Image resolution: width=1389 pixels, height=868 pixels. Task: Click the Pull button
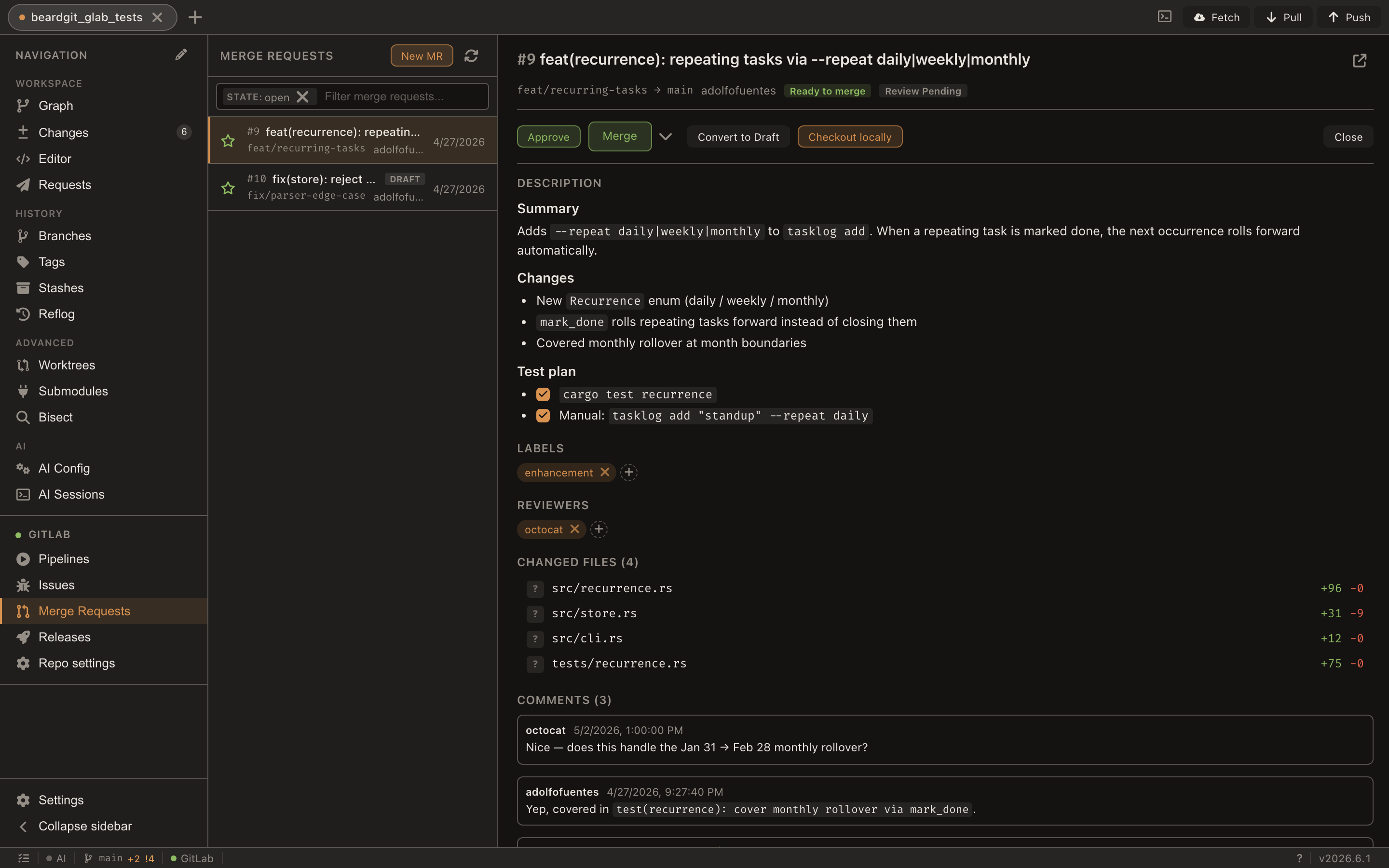pos(1283,17)
